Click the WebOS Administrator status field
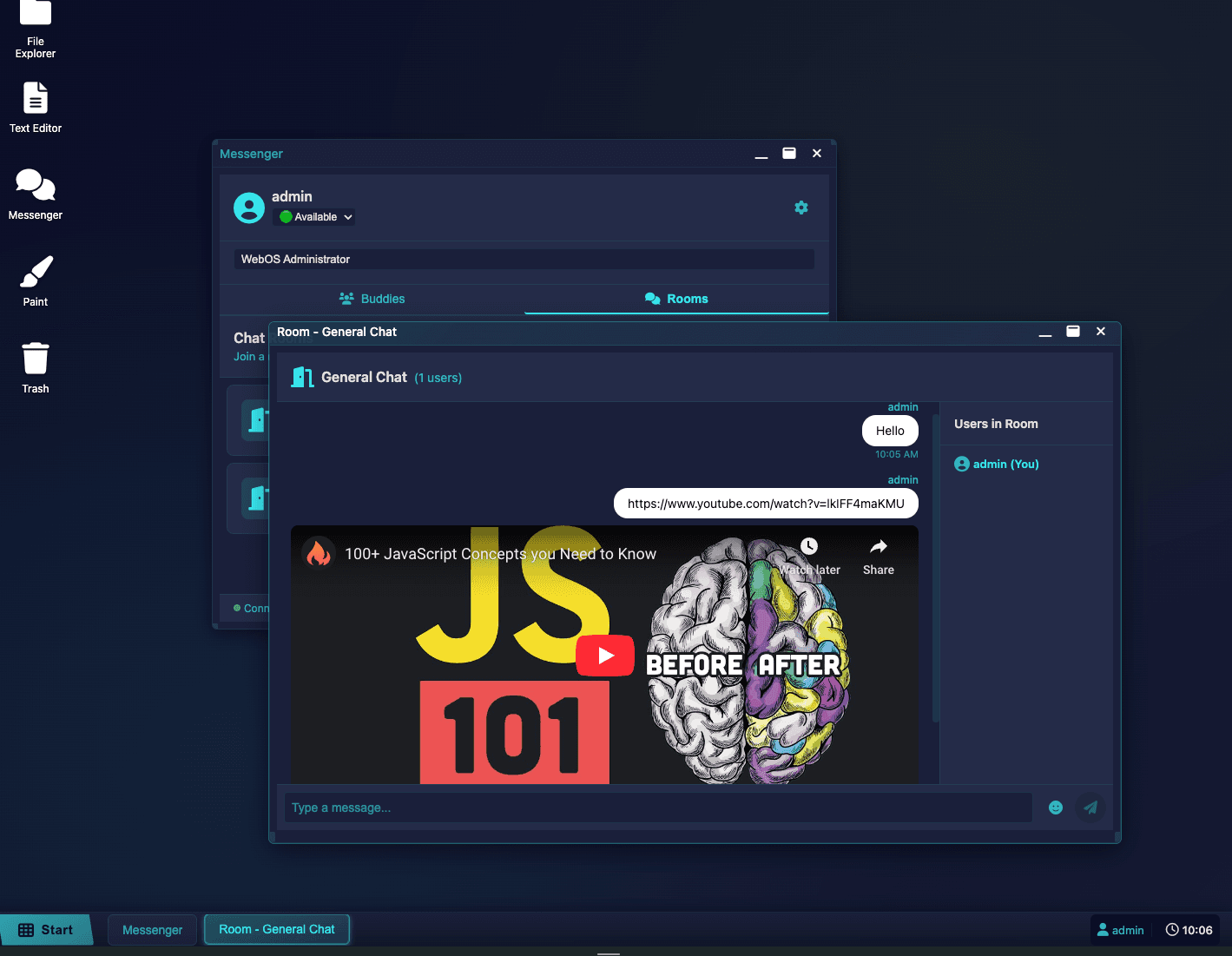Image resolution: width=1232 pixels, height=956 pixels. click(524, 259)
